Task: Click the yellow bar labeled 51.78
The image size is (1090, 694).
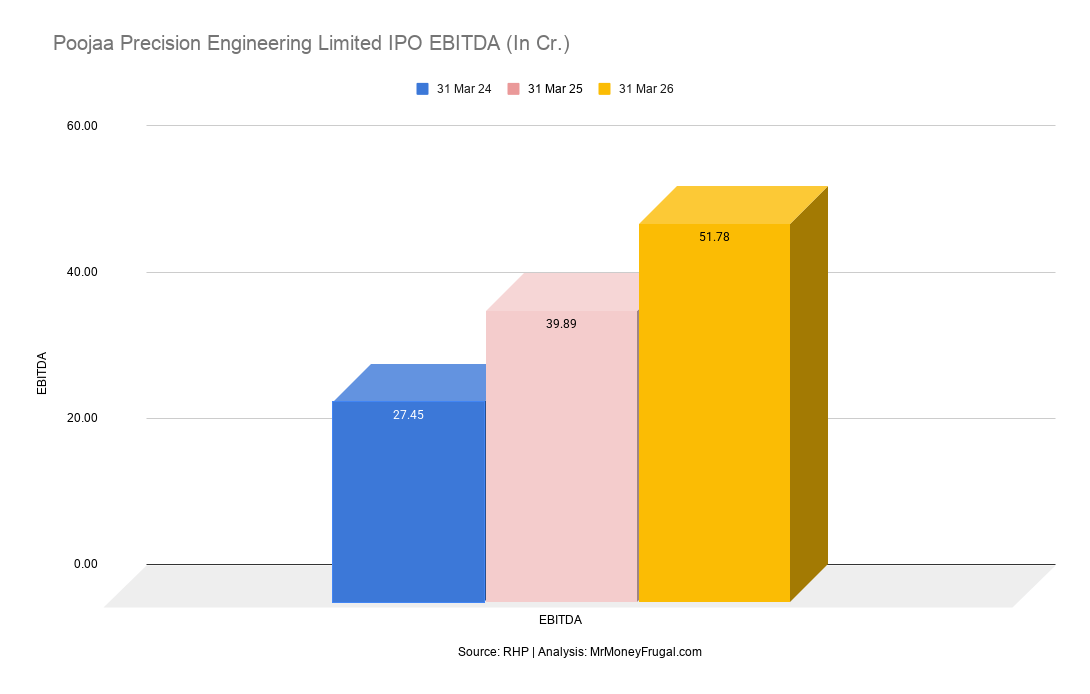Action: point(715,412)
